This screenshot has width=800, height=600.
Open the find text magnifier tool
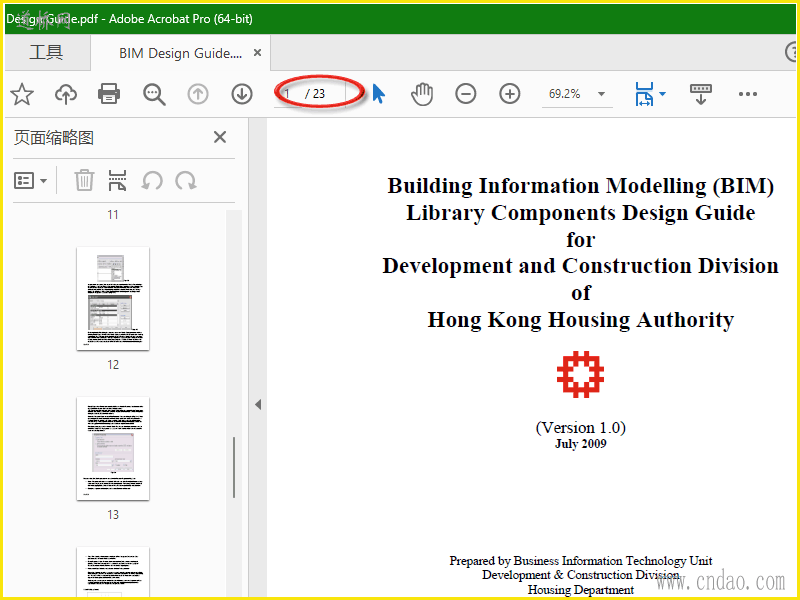point(154,94)
